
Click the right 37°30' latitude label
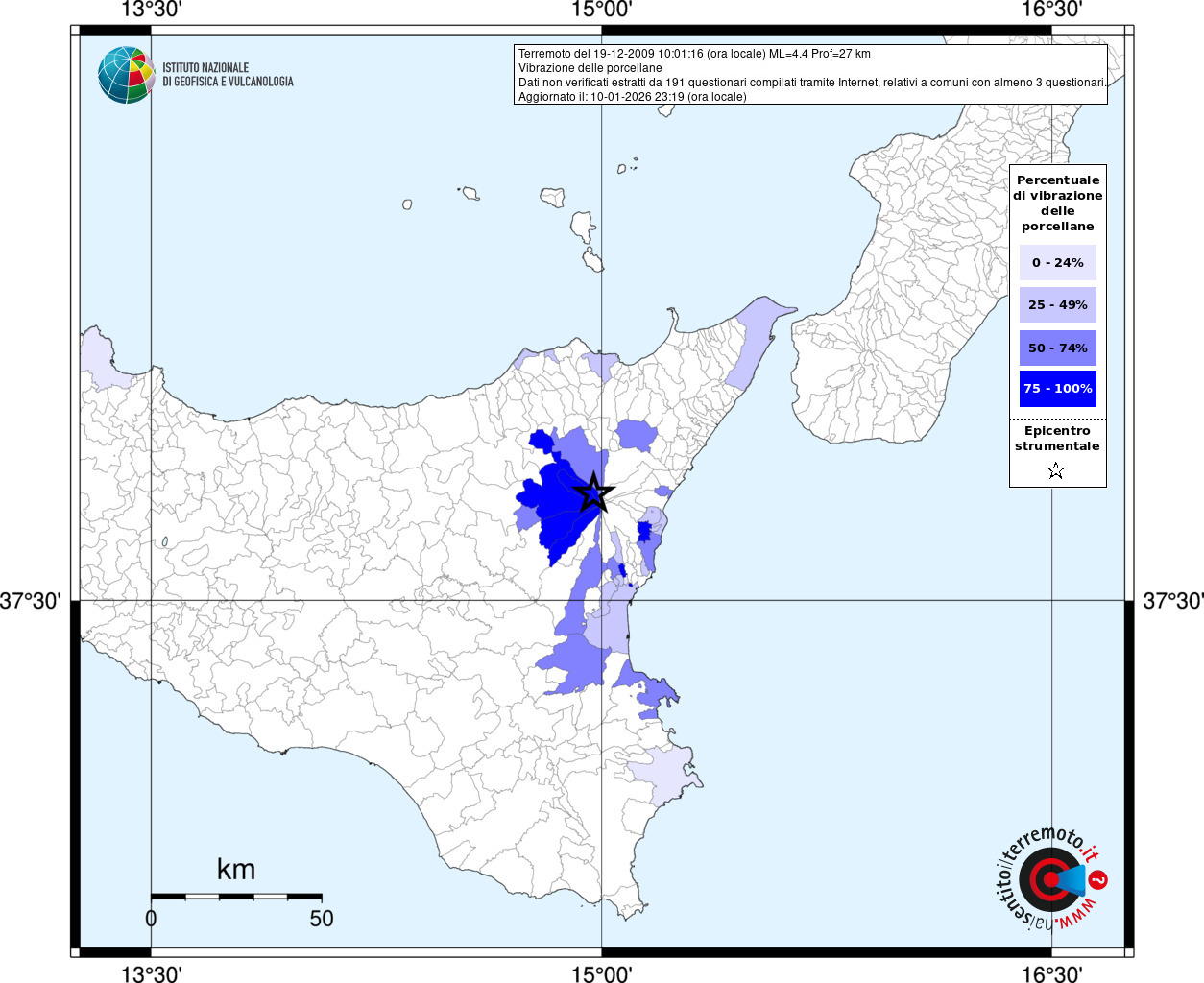point(1172,601)
